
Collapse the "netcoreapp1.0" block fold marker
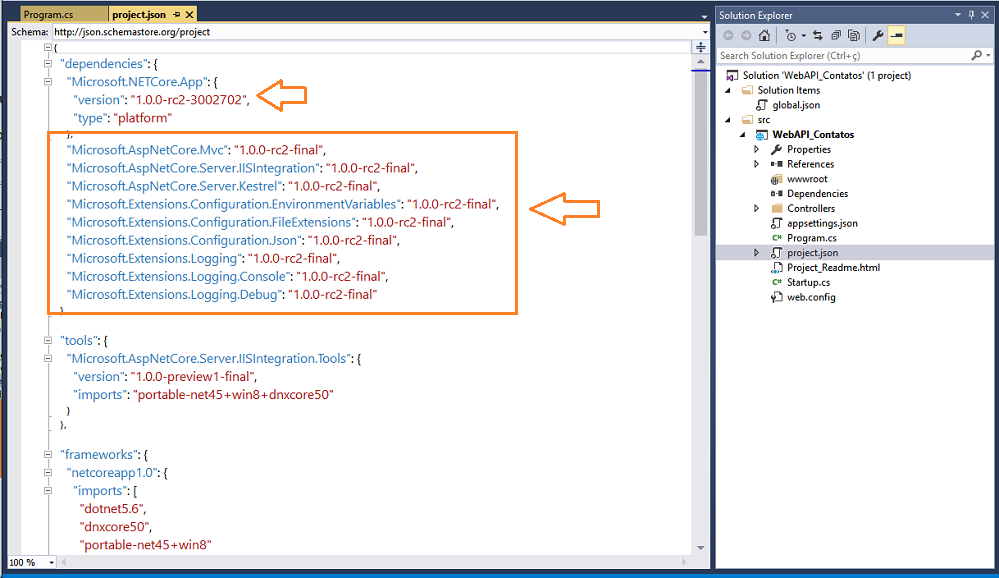pyautogui.click(x=48, y=472)
